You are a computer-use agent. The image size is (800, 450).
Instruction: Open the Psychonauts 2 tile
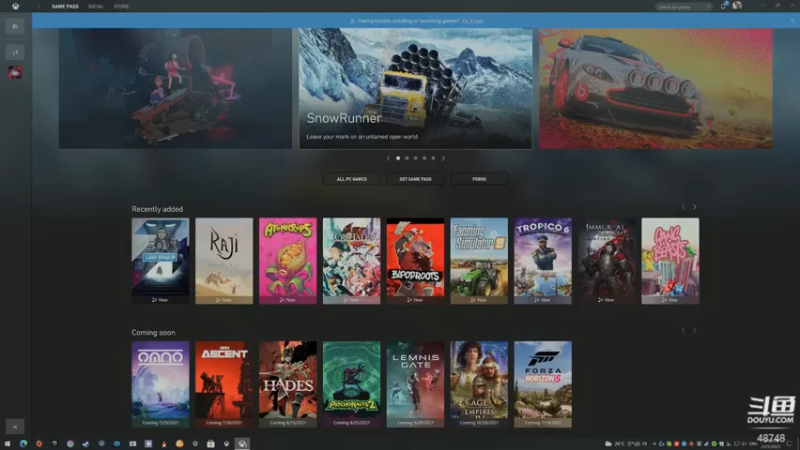click(352, 384)
